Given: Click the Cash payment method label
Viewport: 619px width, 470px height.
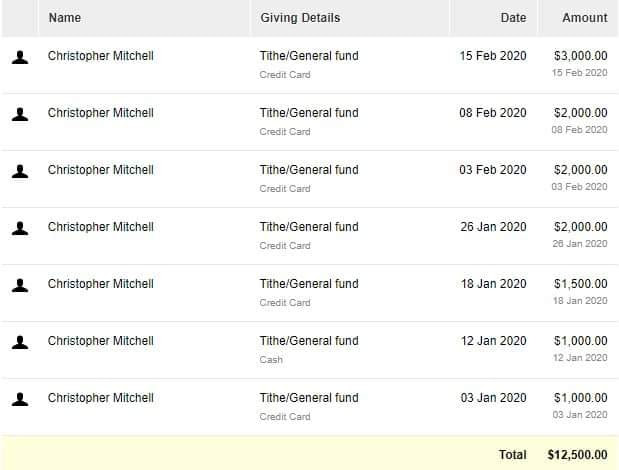Looking at the screenshot, I should point(271,360).
